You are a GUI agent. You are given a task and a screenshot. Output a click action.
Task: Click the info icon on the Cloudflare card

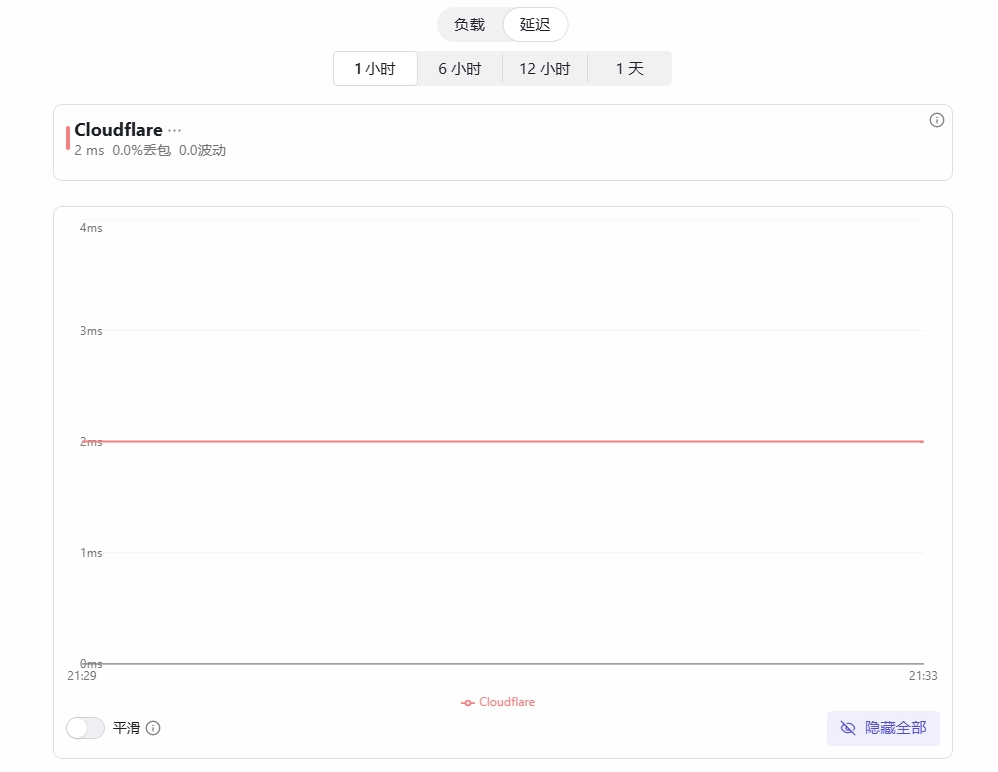tap(936, 120)
